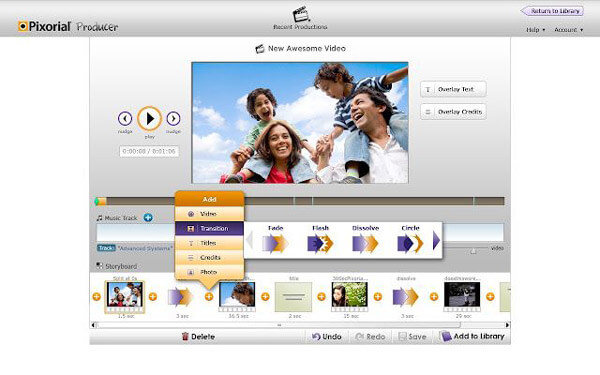The image size is (600, 375).
Task: Pick the Dissolve transition icon
Action: 365,244
